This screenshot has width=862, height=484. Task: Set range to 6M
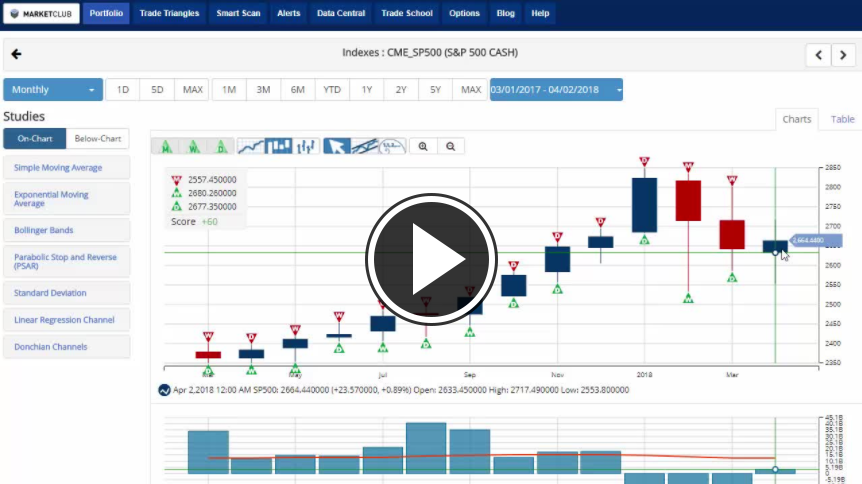click(297, 90)
